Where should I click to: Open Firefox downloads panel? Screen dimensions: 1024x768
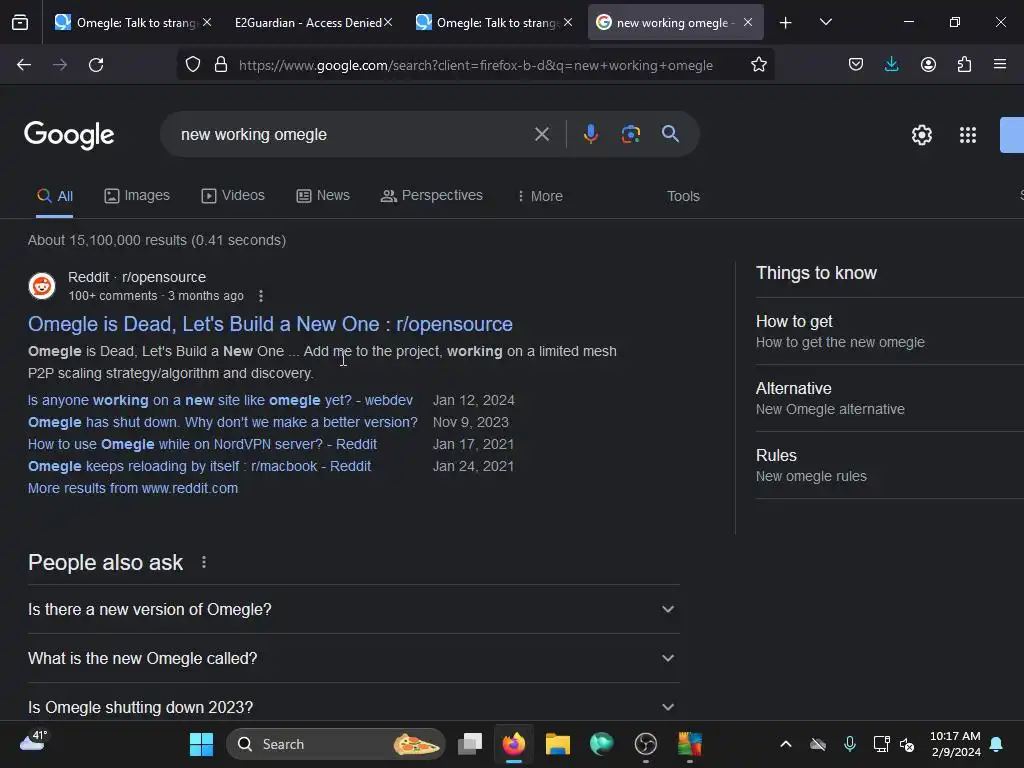[x=891, y=65]
